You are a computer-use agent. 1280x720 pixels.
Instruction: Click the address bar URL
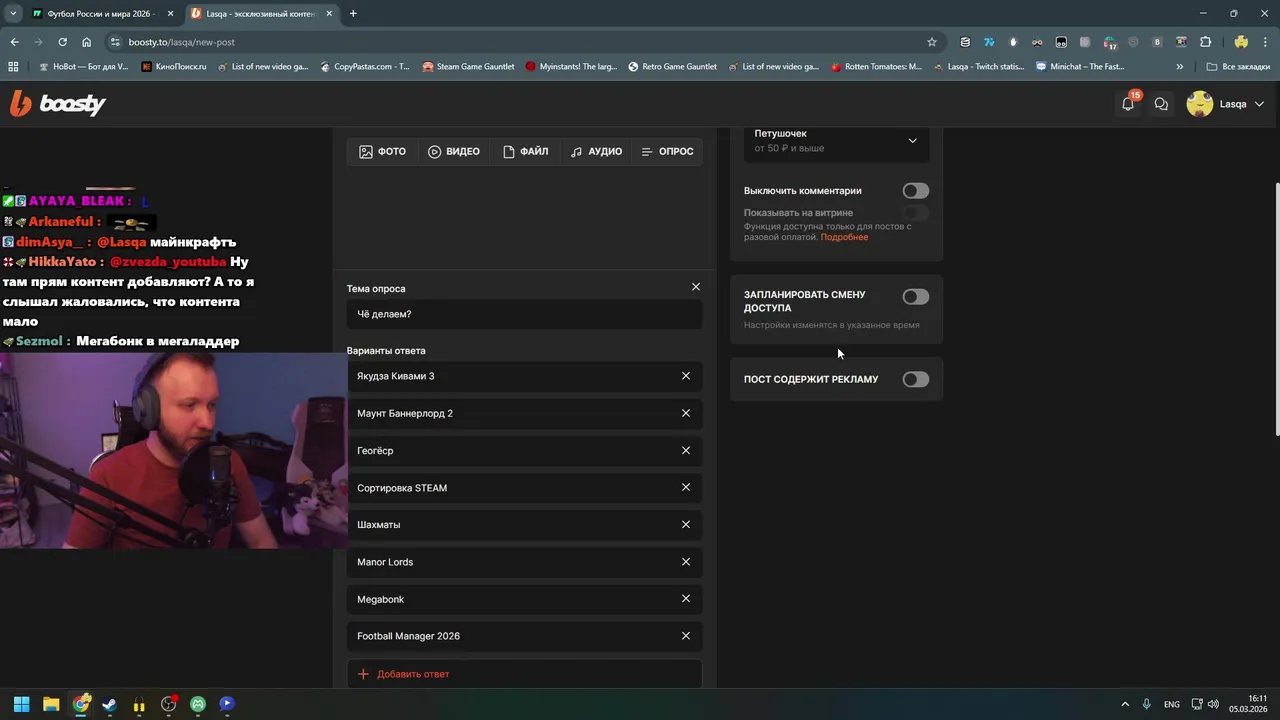(181, 42)
